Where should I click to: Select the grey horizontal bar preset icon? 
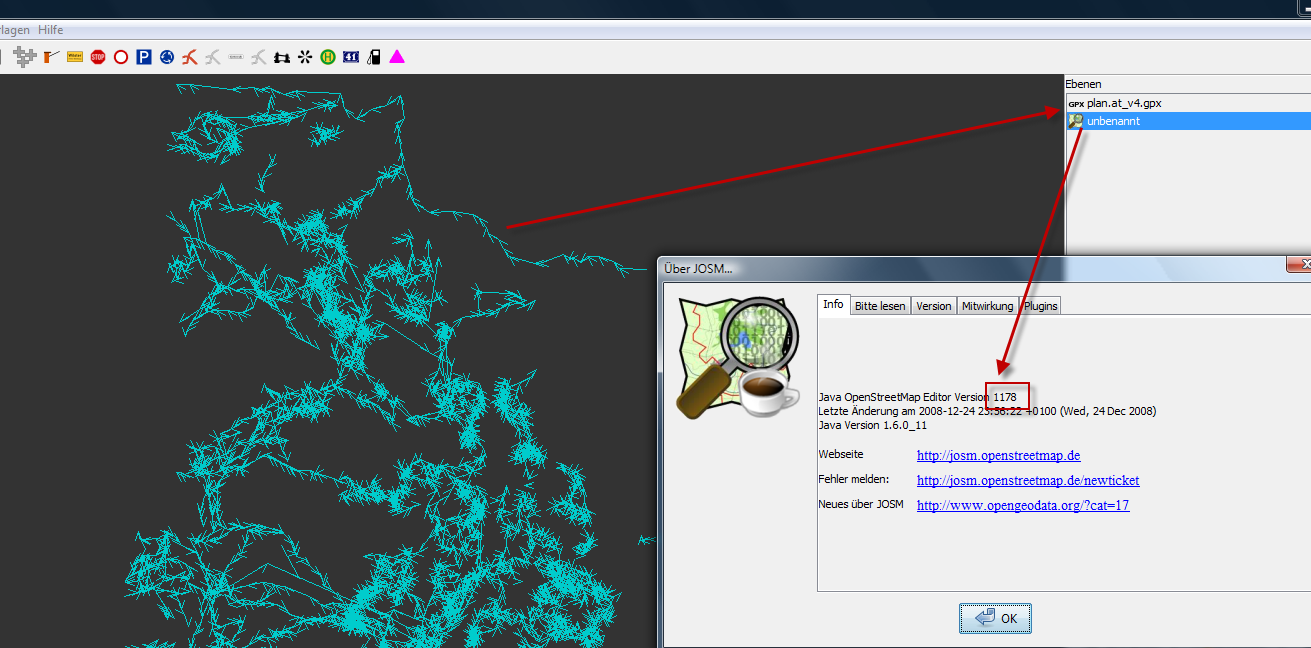click(236, 57)
